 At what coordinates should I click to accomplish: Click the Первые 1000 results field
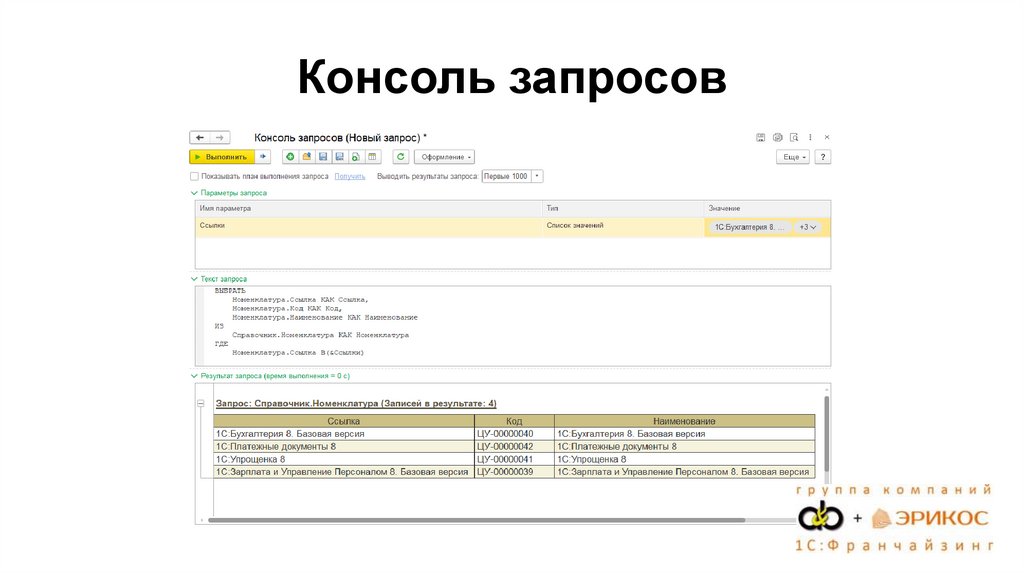506,176
